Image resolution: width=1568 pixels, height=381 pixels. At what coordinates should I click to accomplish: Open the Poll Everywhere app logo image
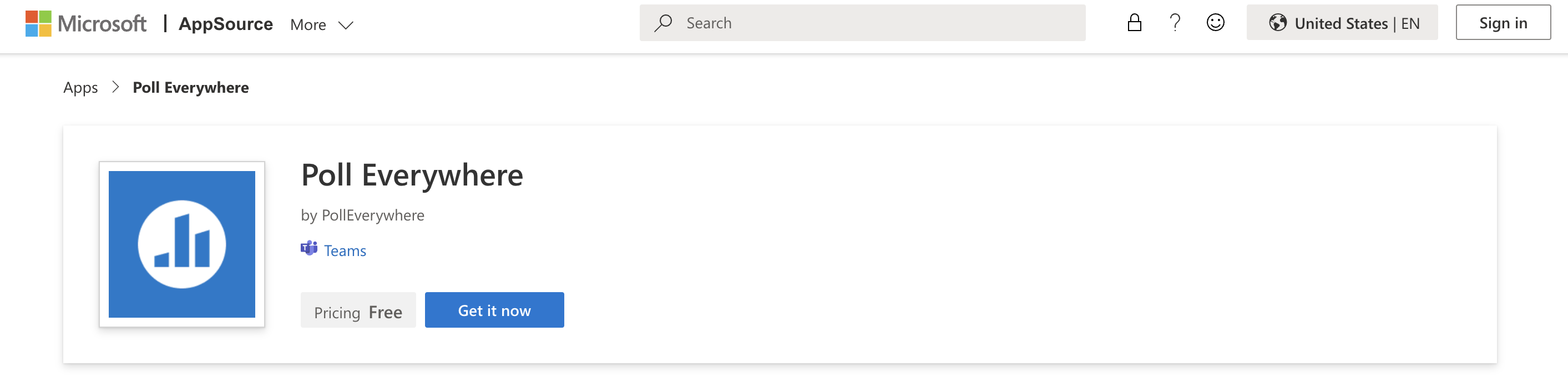click(x=182, y=244)
